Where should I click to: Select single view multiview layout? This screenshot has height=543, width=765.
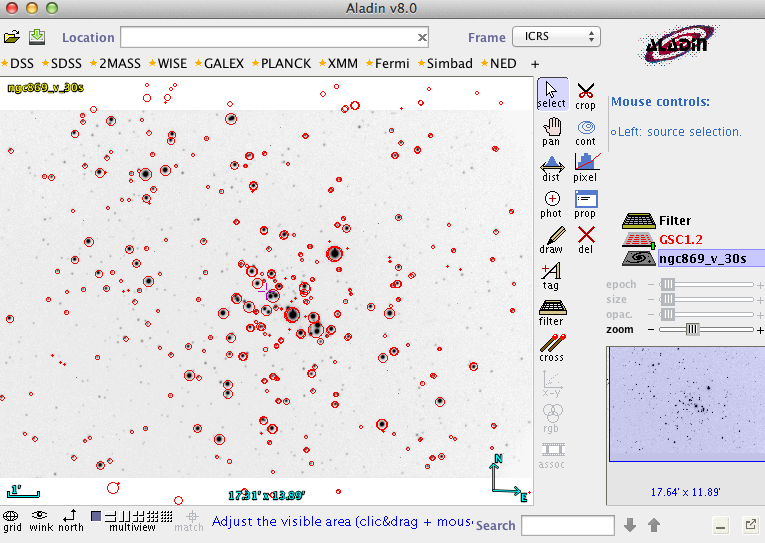[96, 516]
